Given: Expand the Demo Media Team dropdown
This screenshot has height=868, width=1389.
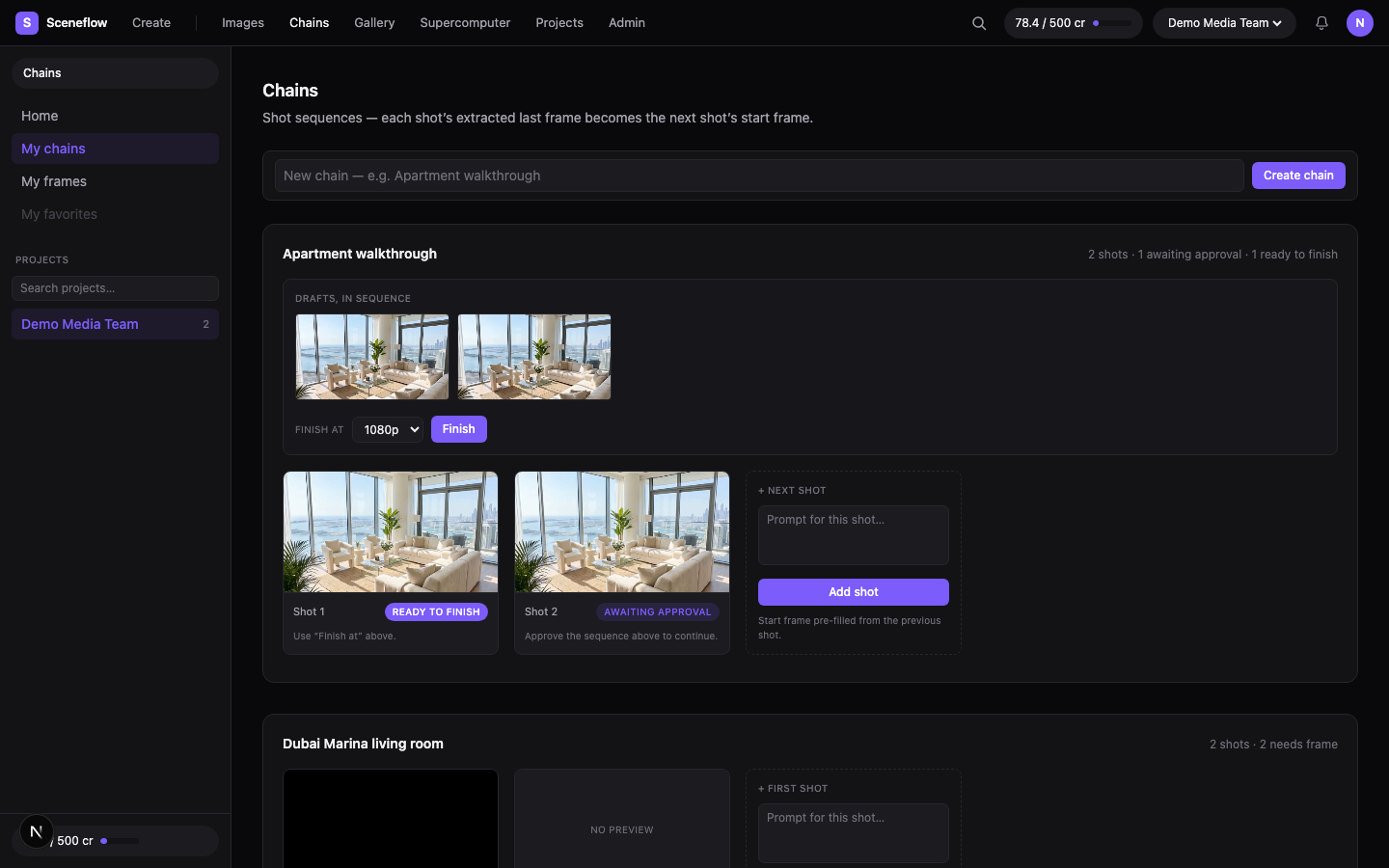Looking at the screenshot, I should click(1224, 23).
